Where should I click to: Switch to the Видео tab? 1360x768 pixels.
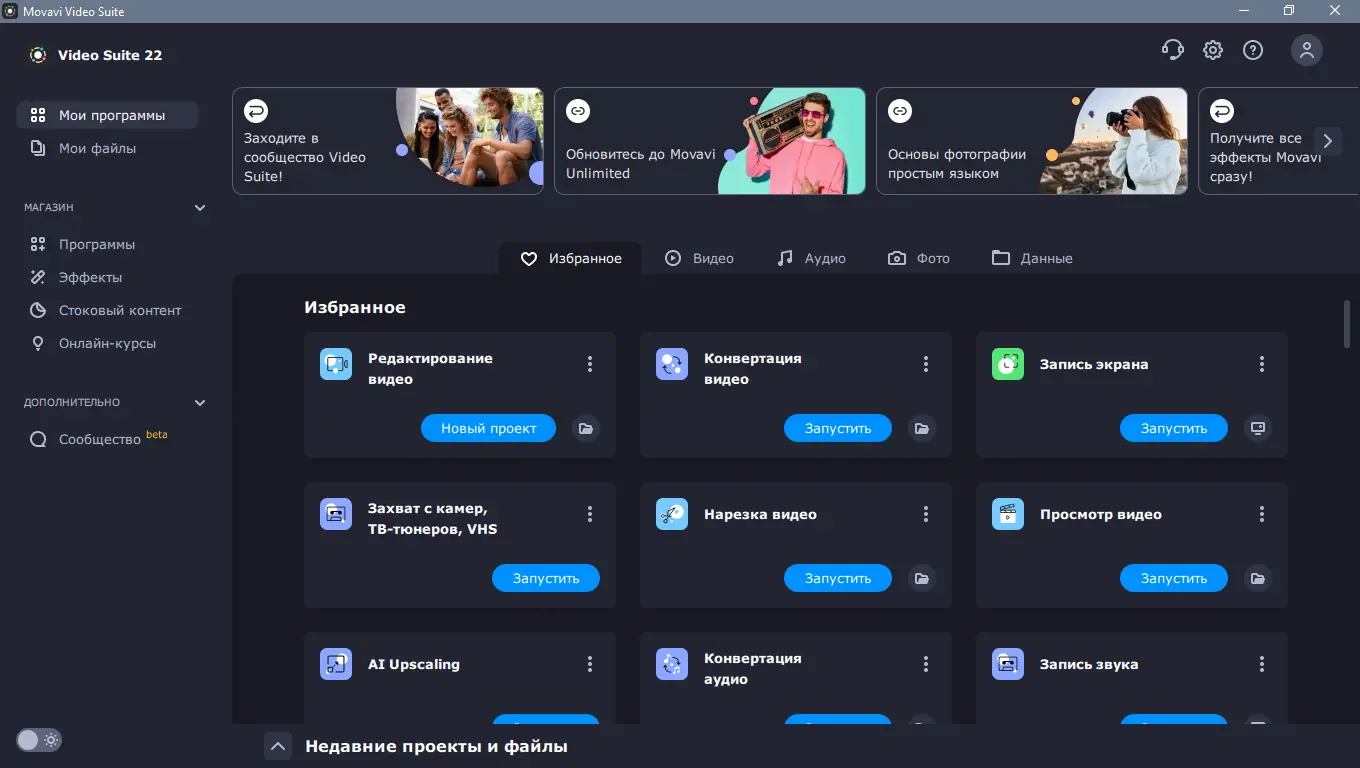(x=701, y=258)
